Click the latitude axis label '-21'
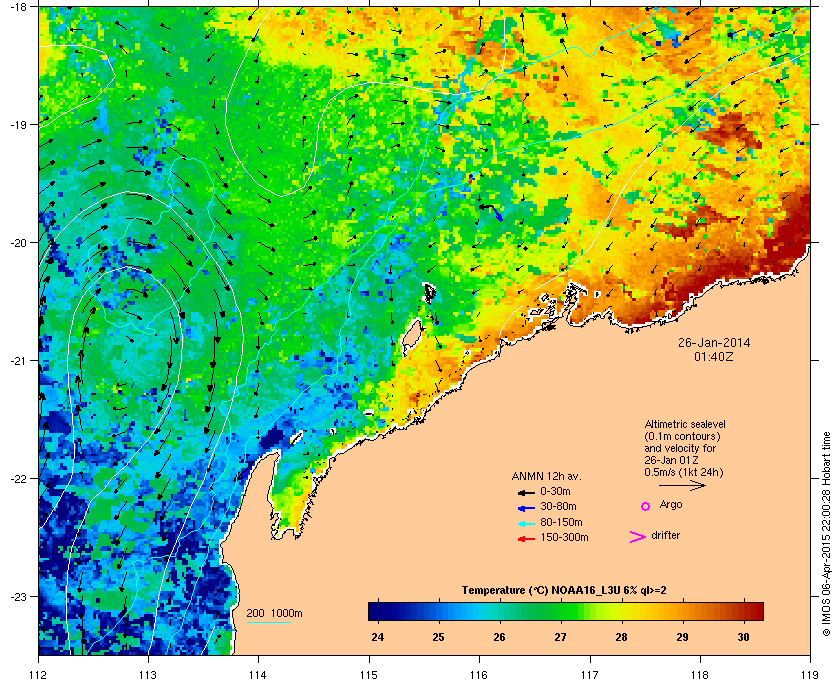This screenshot has width=840, height=680. click(18, 361)
